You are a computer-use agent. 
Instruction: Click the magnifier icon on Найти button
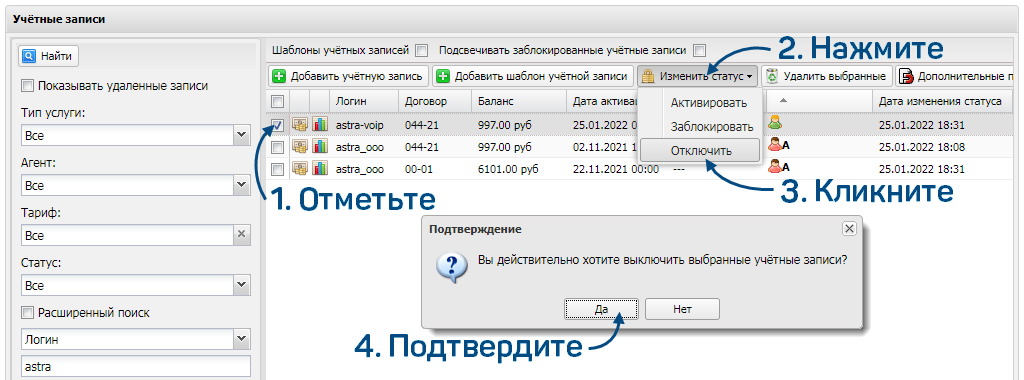pyautogui.click(x=29, y=56)
